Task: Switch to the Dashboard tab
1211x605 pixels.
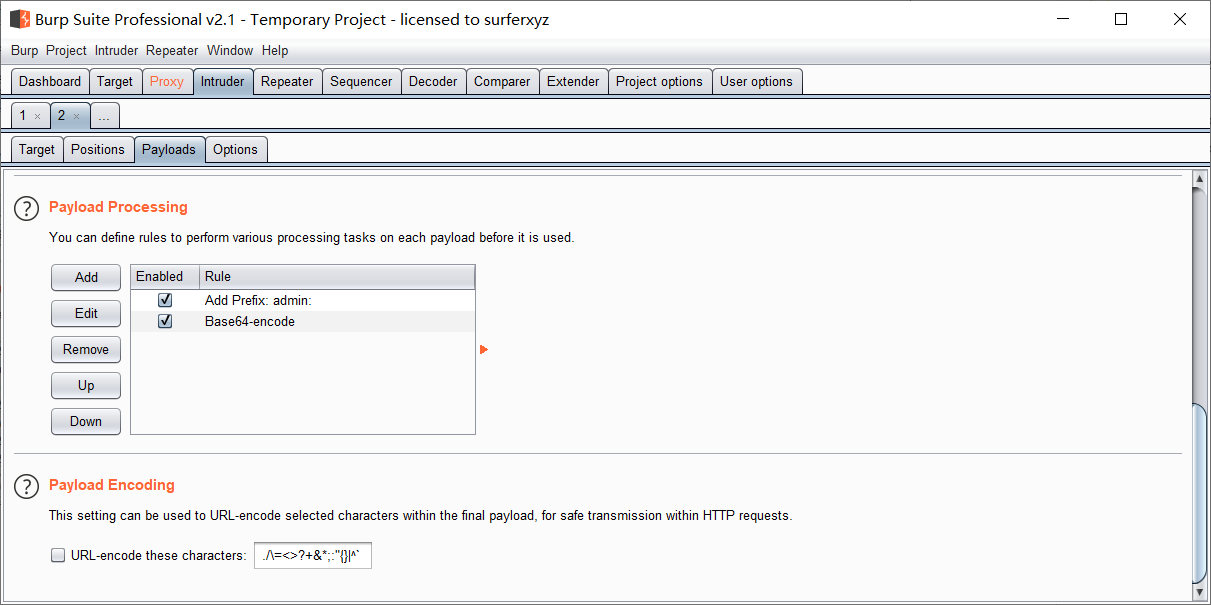Action: 50,82
